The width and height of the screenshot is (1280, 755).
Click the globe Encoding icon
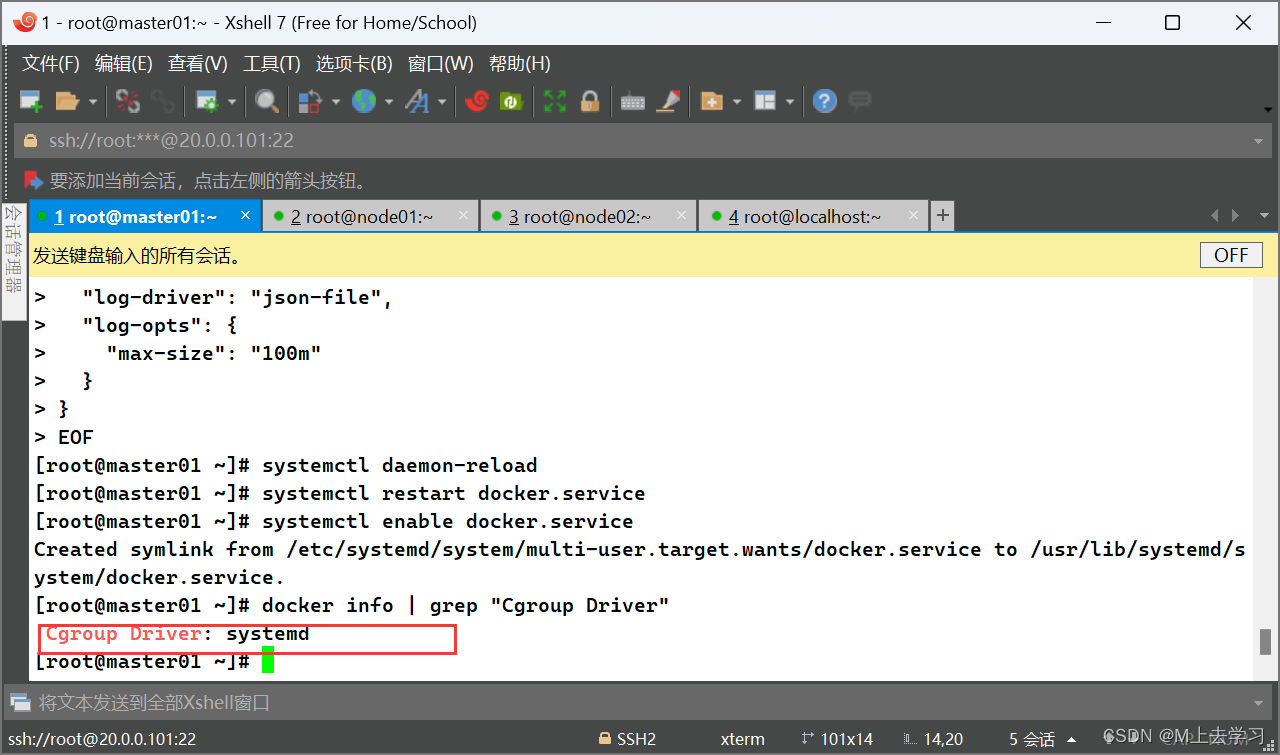pos(364,101)
